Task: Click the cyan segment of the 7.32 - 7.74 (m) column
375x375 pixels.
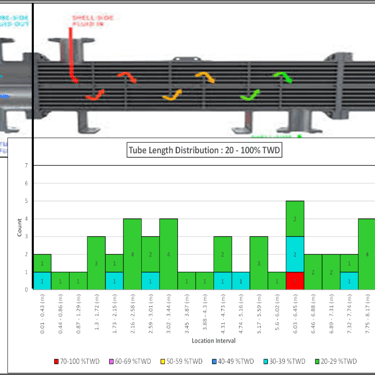Action: point(349,281)
